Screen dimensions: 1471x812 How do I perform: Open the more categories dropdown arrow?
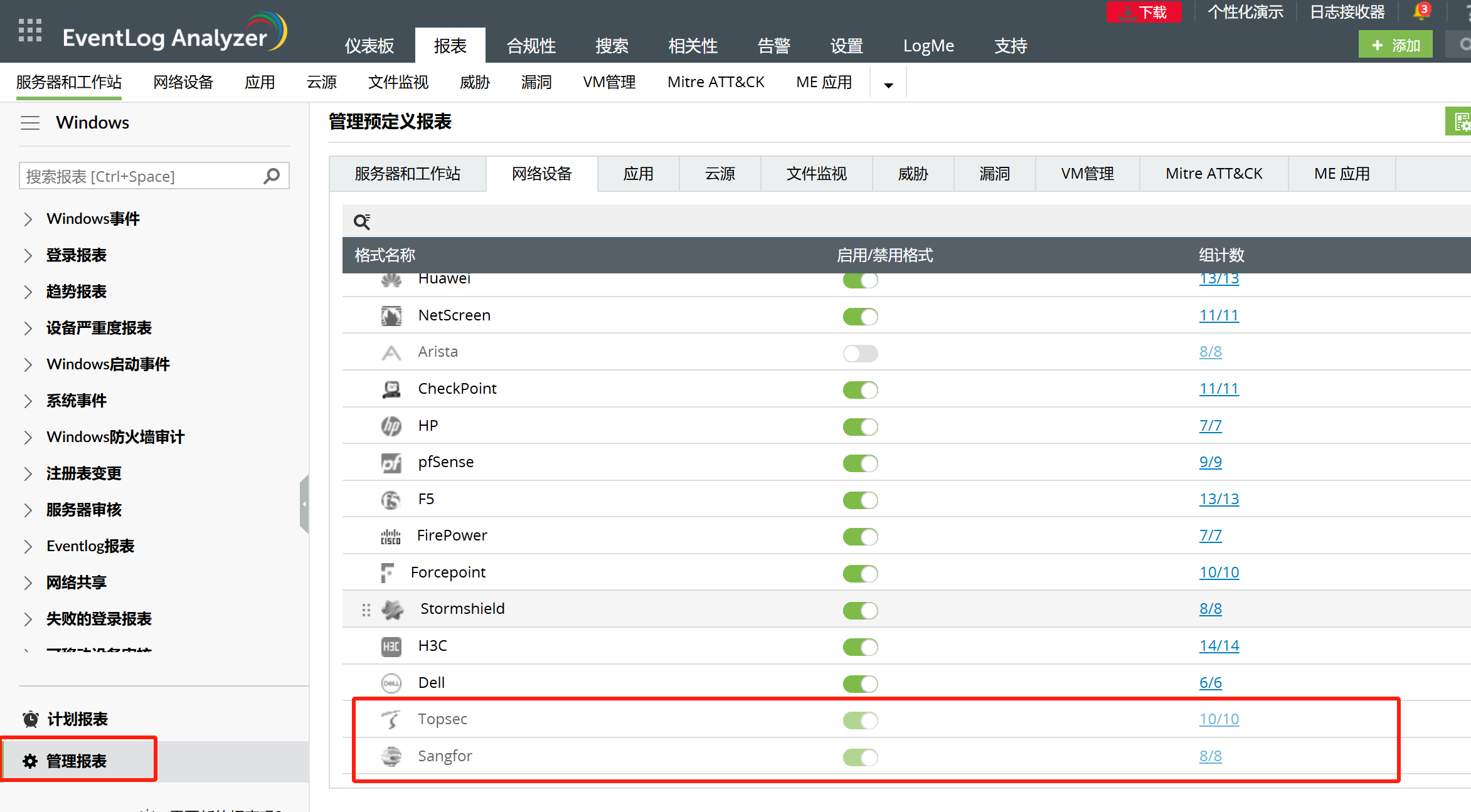pos(888,85)
